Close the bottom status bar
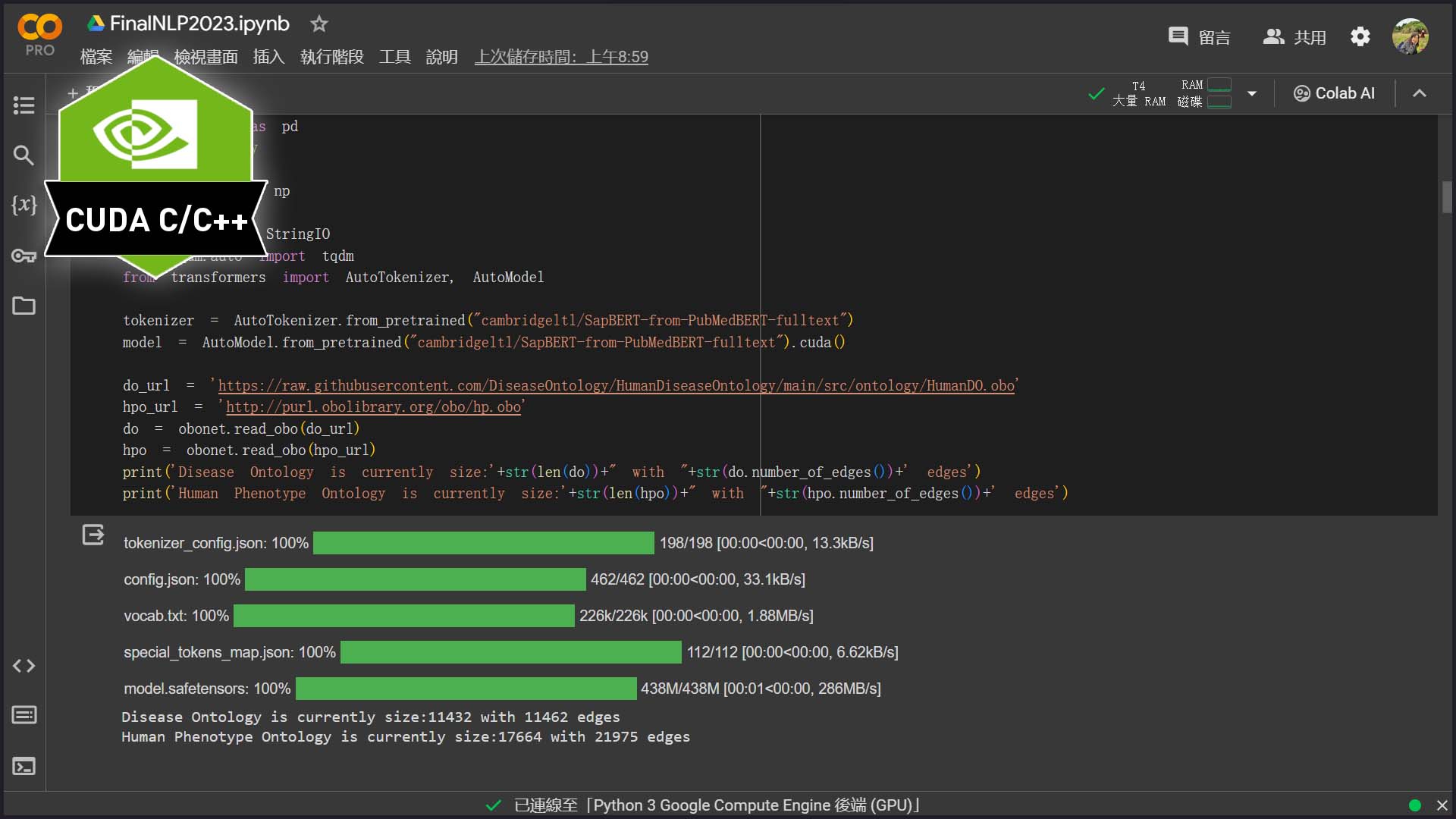The width and height of the screenshot is (1456, 819). (1442, 805)
